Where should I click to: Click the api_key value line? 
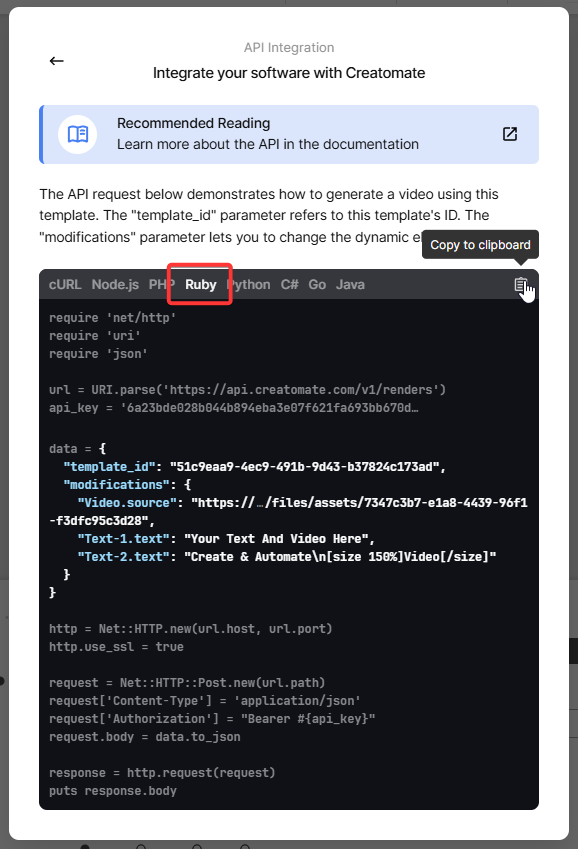pos(233,408)
